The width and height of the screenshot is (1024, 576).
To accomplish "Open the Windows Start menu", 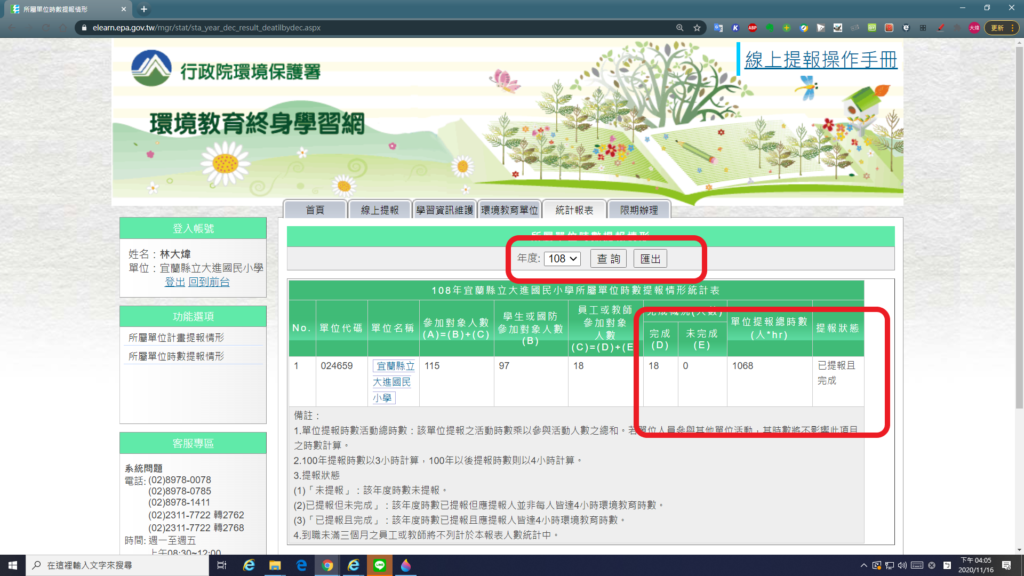I will (x=12, y=565).
